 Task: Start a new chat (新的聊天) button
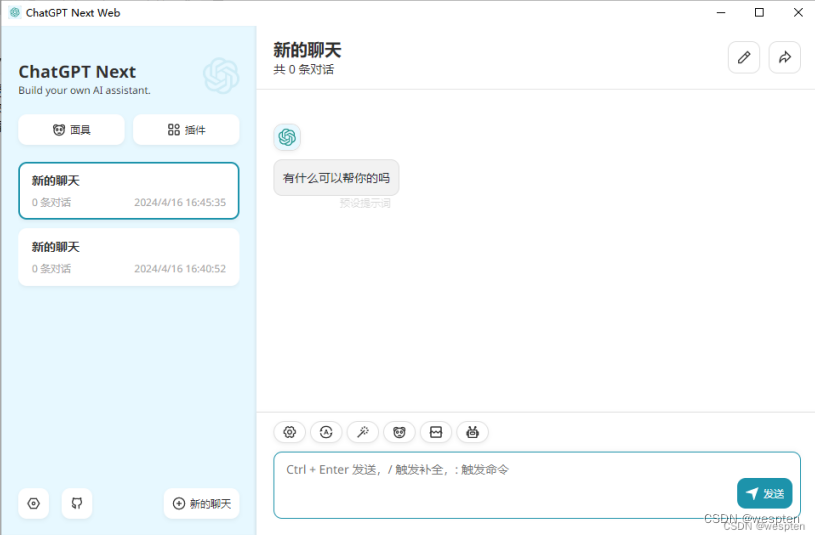pyautogui.click(x=202, y=503)
